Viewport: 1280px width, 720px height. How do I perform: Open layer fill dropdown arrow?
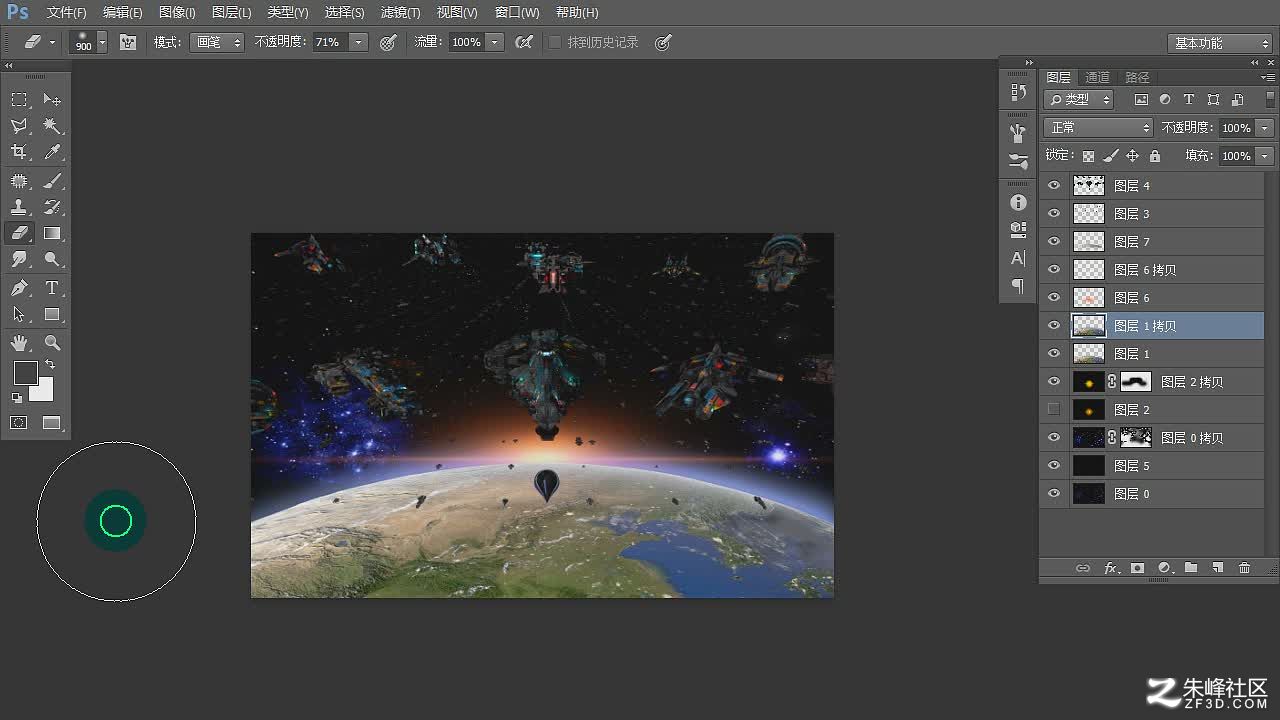click(x=1265, y=156)
